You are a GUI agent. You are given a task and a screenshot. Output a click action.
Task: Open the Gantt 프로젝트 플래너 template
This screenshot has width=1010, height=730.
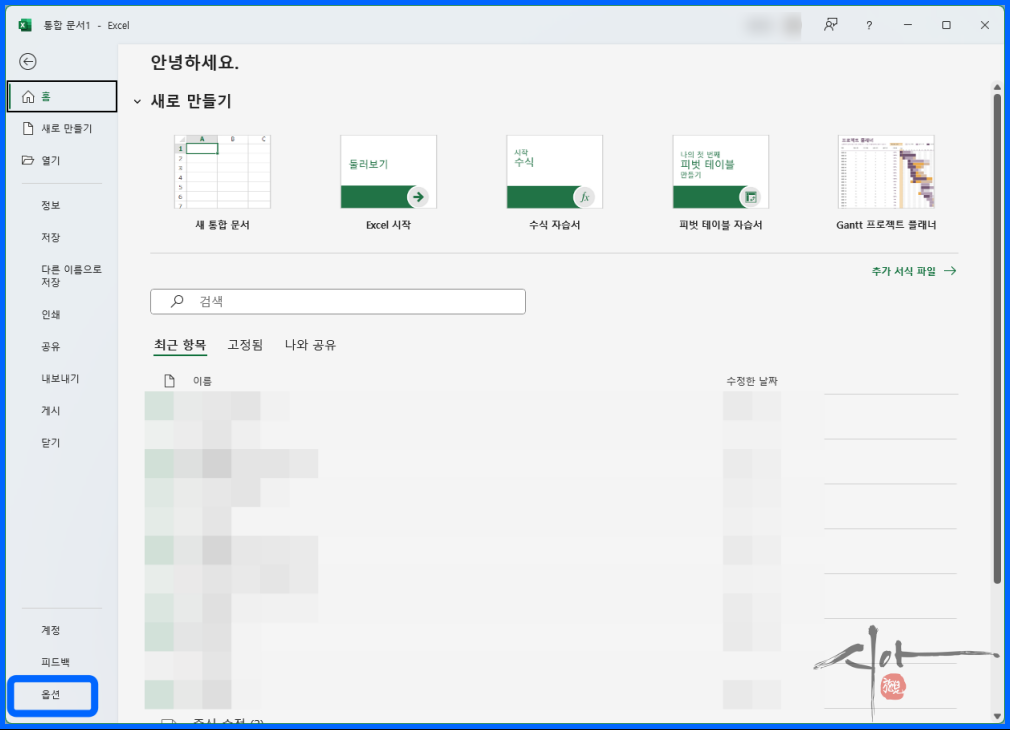886,182
